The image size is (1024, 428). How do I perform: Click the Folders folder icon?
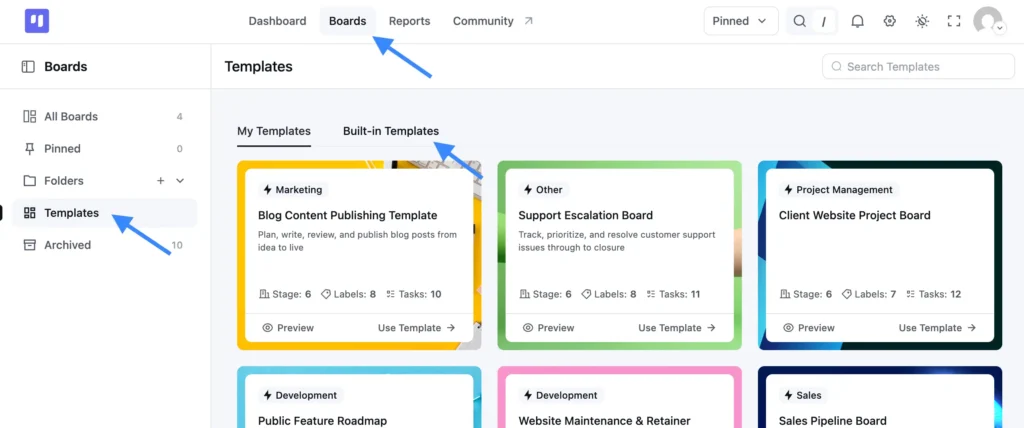[29, 181]
